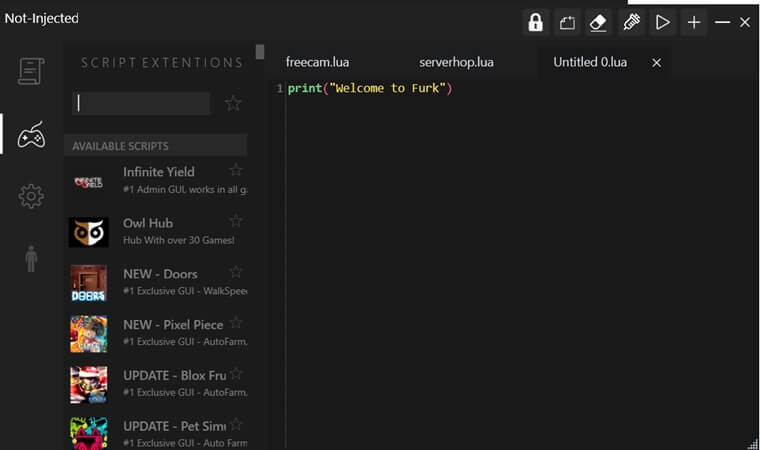The image size is (760, 450).
Task: Click the AVAILABLE SCRIPTS header
Action: point(156,146)
